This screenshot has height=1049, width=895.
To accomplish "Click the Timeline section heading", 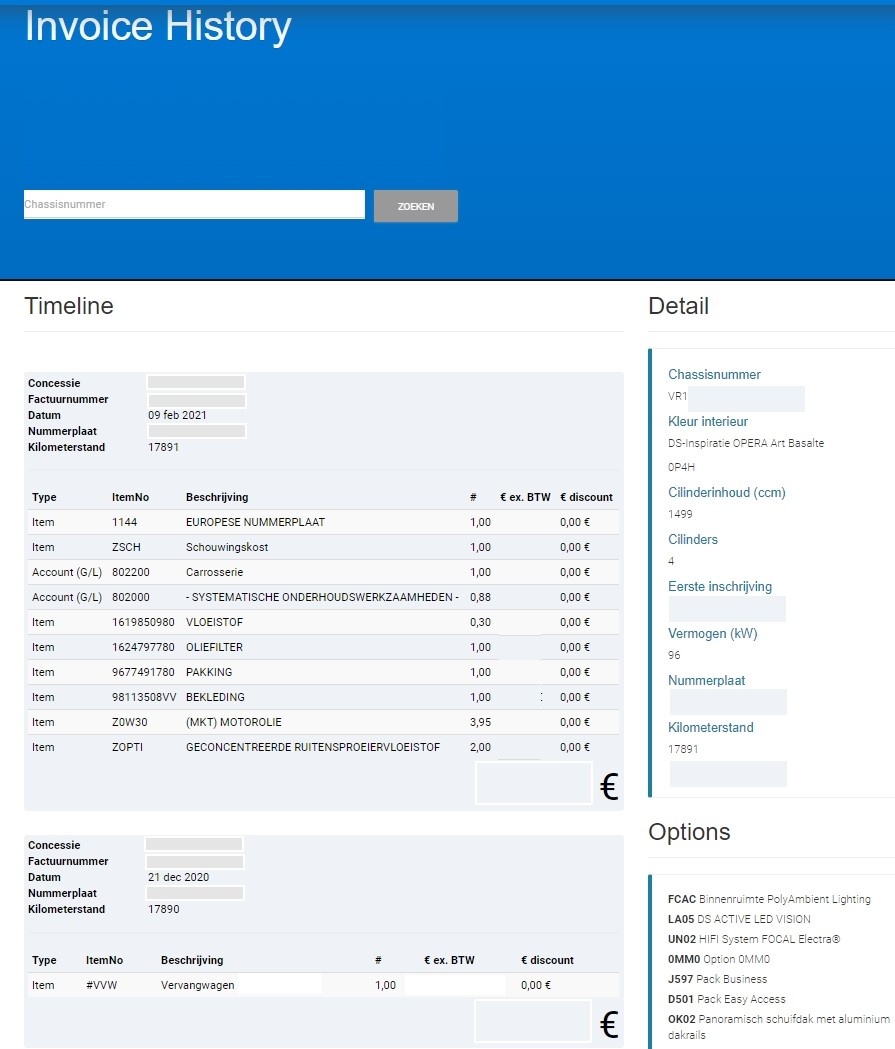I will point(69,306).
